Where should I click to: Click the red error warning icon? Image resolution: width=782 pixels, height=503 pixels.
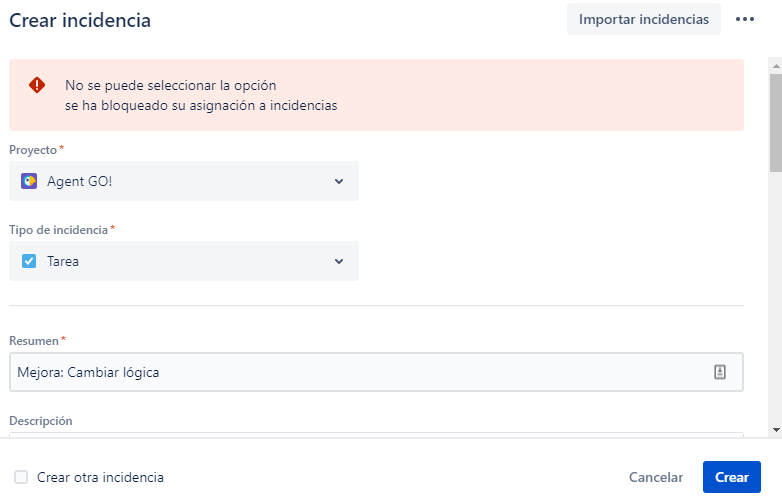tap(37, 86)
